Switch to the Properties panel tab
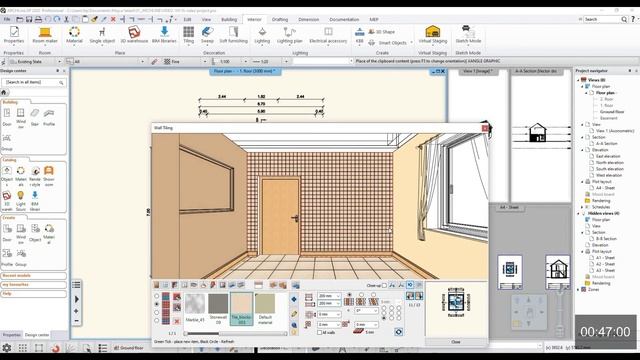Viewport: 640px width, 360px height. pyautogui.click(x=11, y=335)
